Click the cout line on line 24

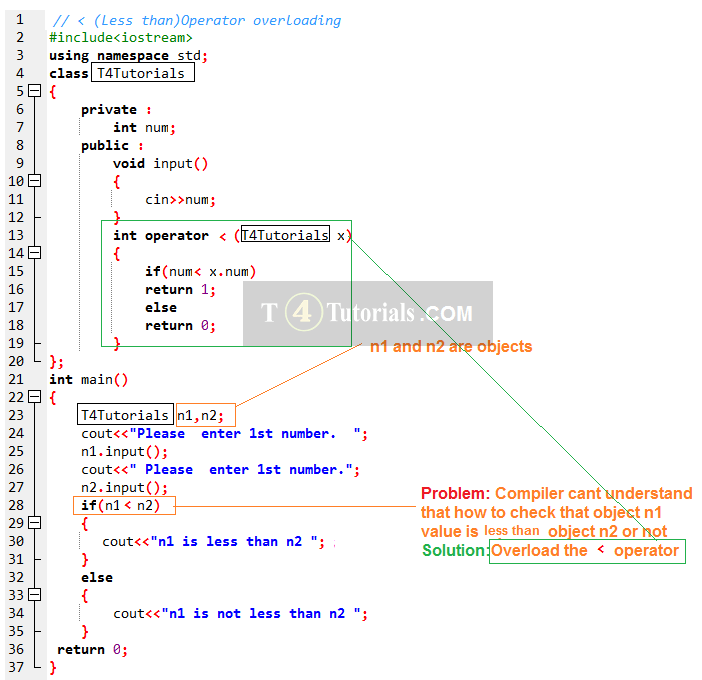224,434
